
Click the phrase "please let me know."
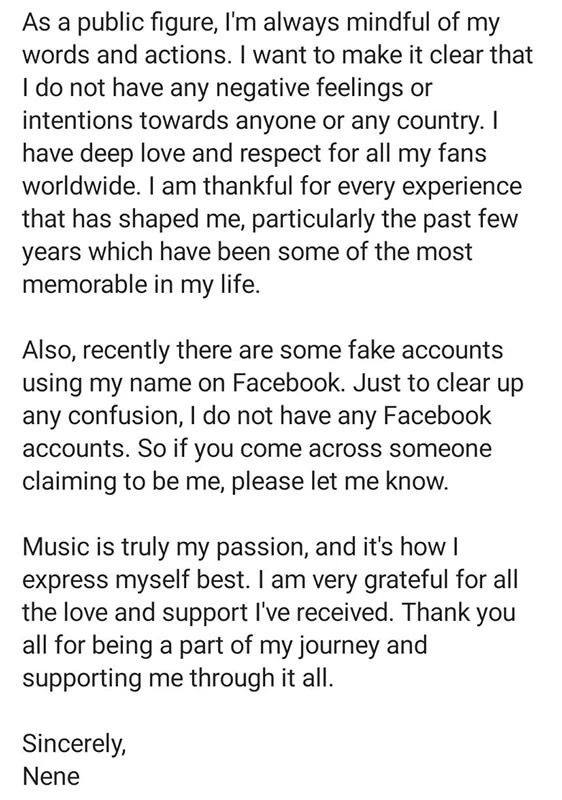point(340,482)
